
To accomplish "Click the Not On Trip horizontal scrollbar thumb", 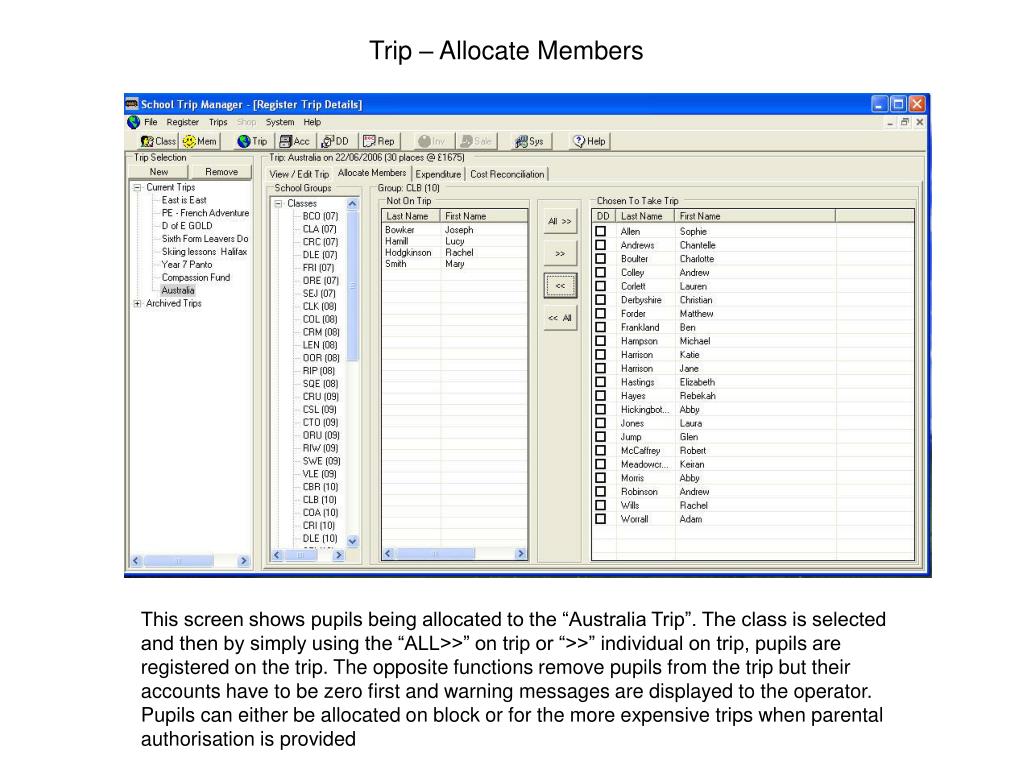I will (435, 554).
